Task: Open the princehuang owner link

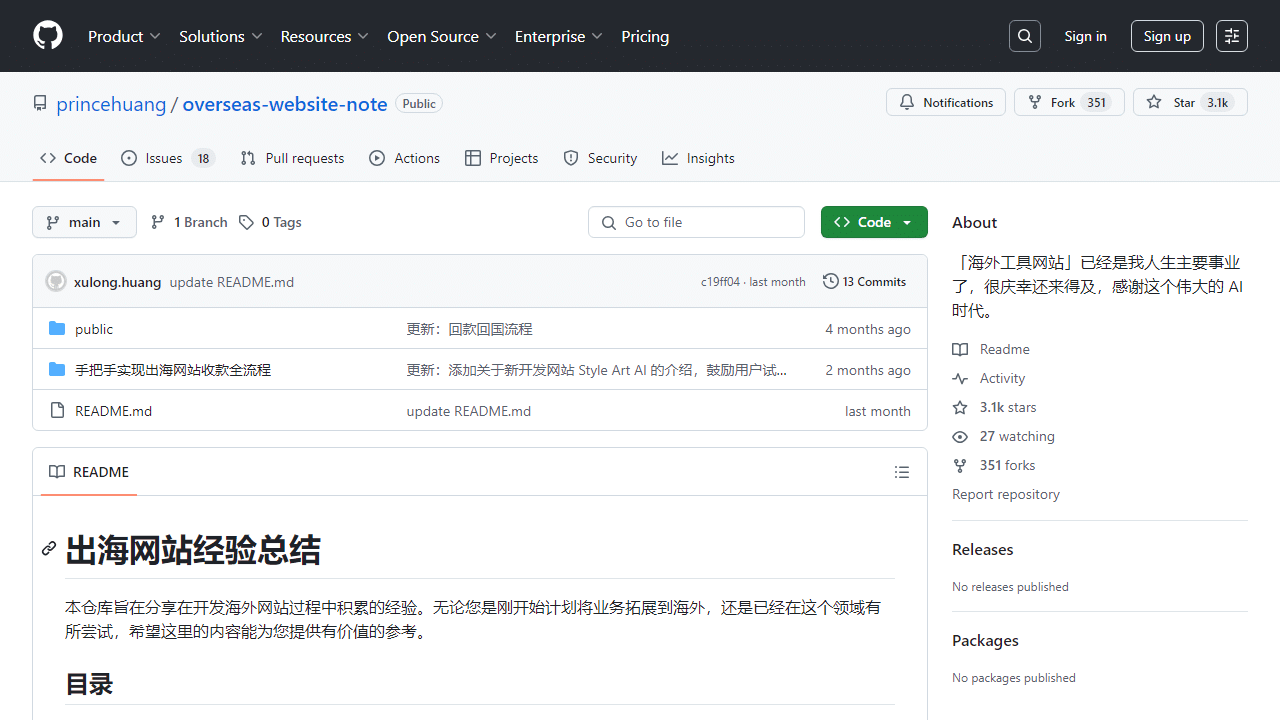Action: [111, 104]
